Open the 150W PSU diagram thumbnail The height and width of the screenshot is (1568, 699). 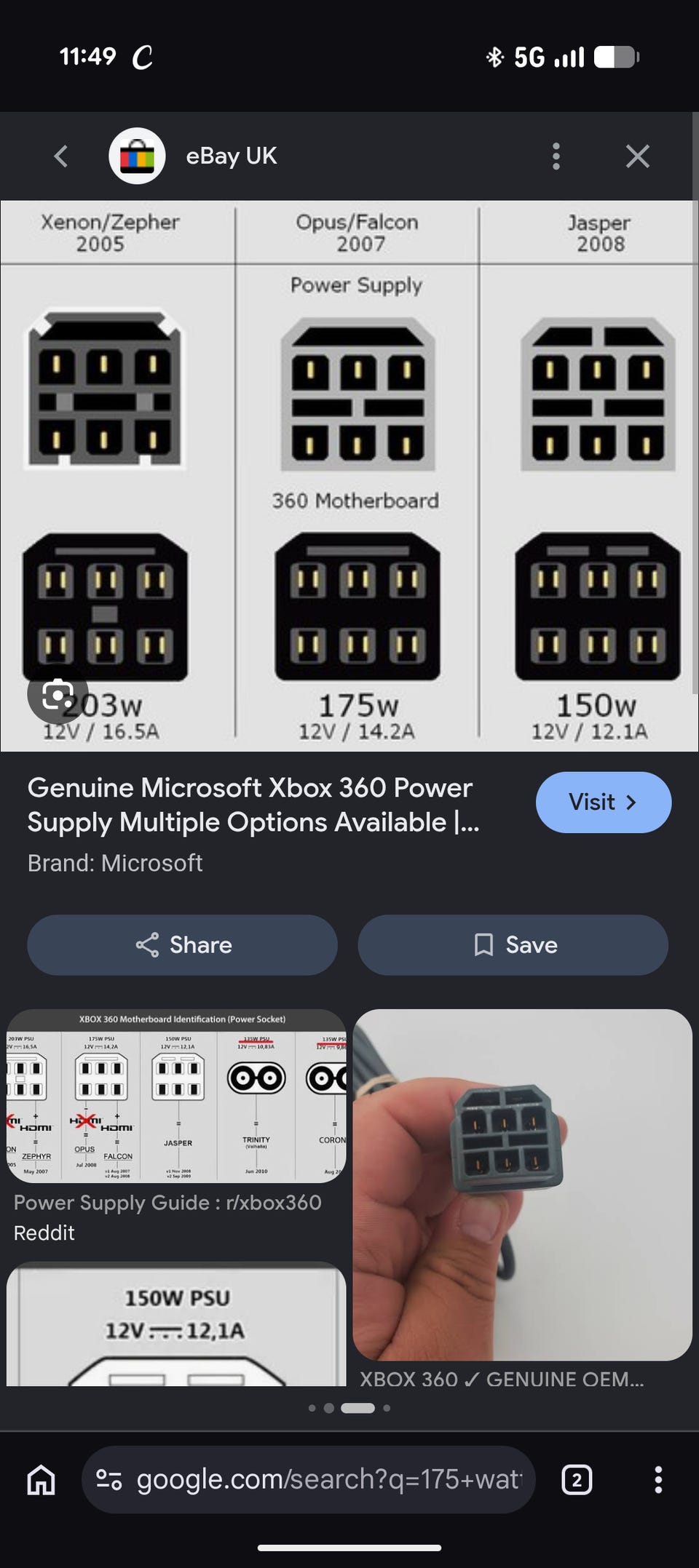click(176, 1324)
